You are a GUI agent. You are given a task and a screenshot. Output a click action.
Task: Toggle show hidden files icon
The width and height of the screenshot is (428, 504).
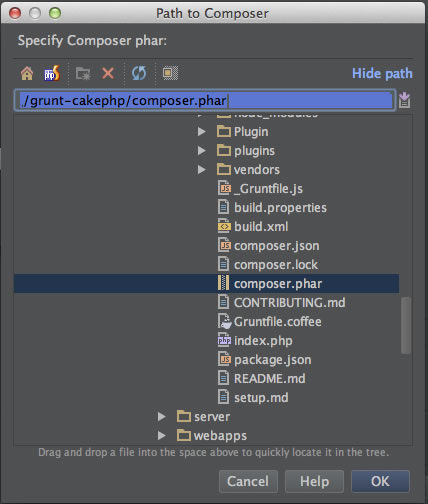coord(170,73)
